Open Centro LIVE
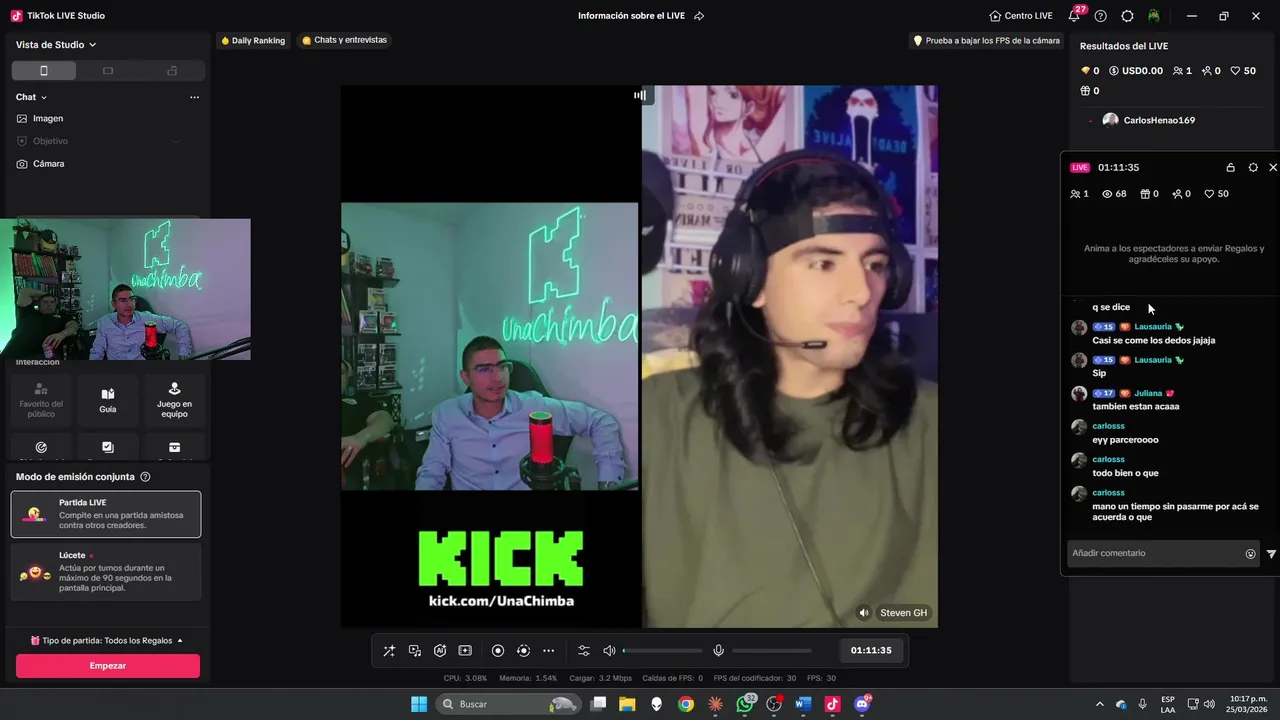This screenshot has height=720, width=1280. 1021,16
